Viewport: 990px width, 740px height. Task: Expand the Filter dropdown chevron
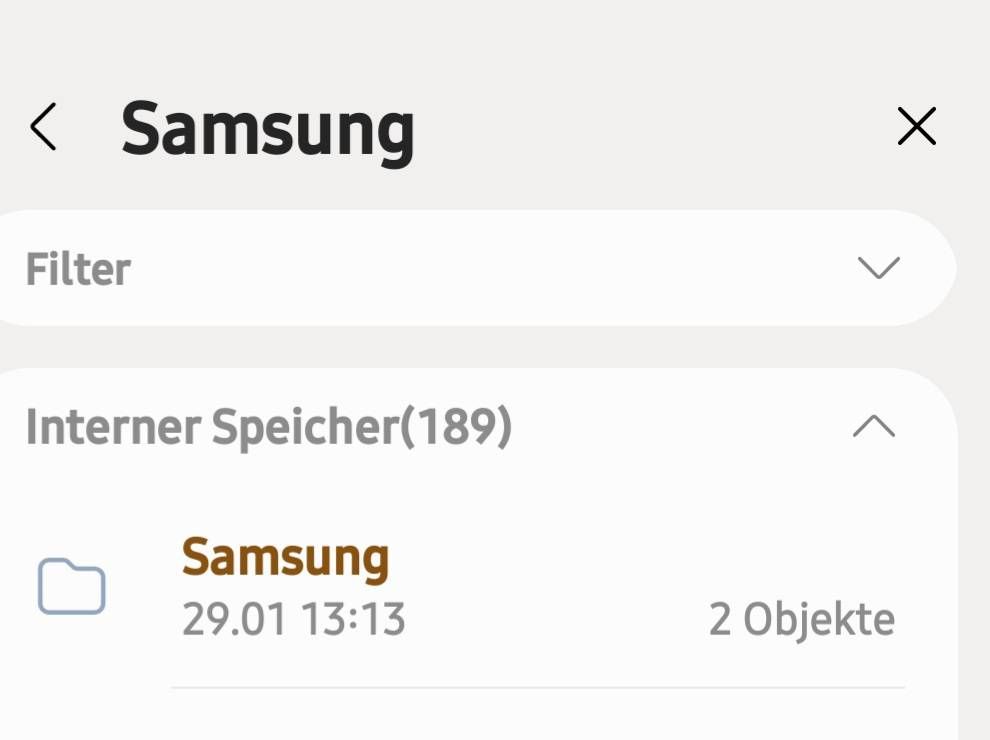point(879,268)
